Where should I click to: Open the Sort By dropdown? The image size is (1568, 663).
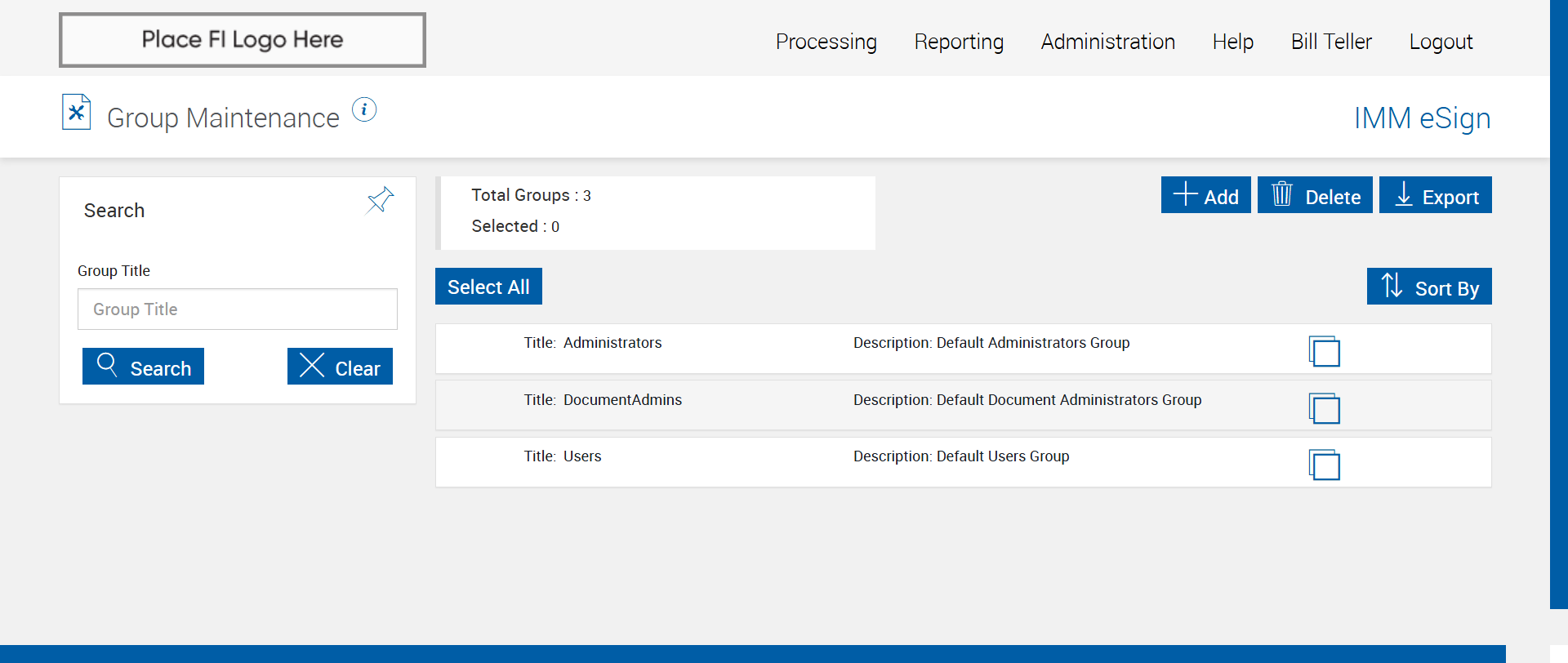point(1429,287)
